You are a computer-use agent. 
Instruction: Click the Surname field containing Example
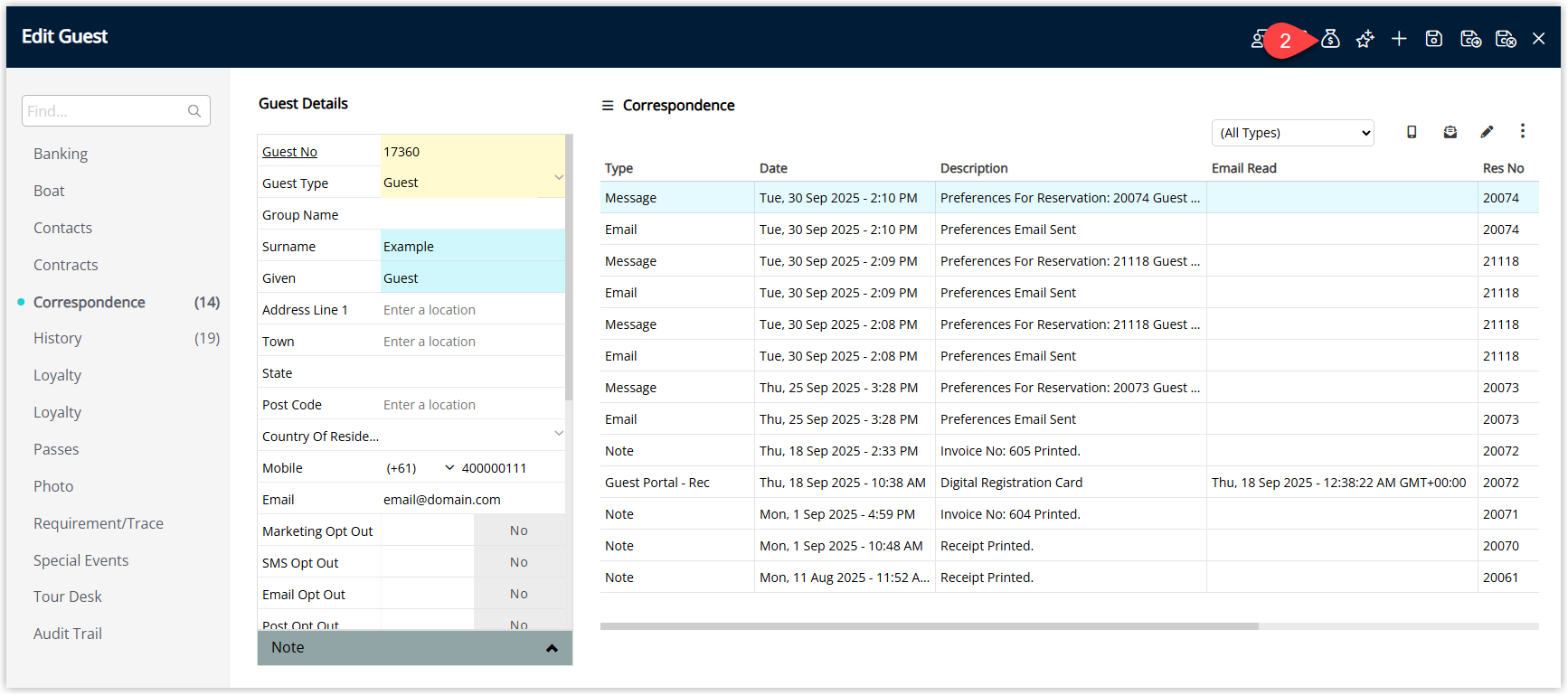point(473,246)
